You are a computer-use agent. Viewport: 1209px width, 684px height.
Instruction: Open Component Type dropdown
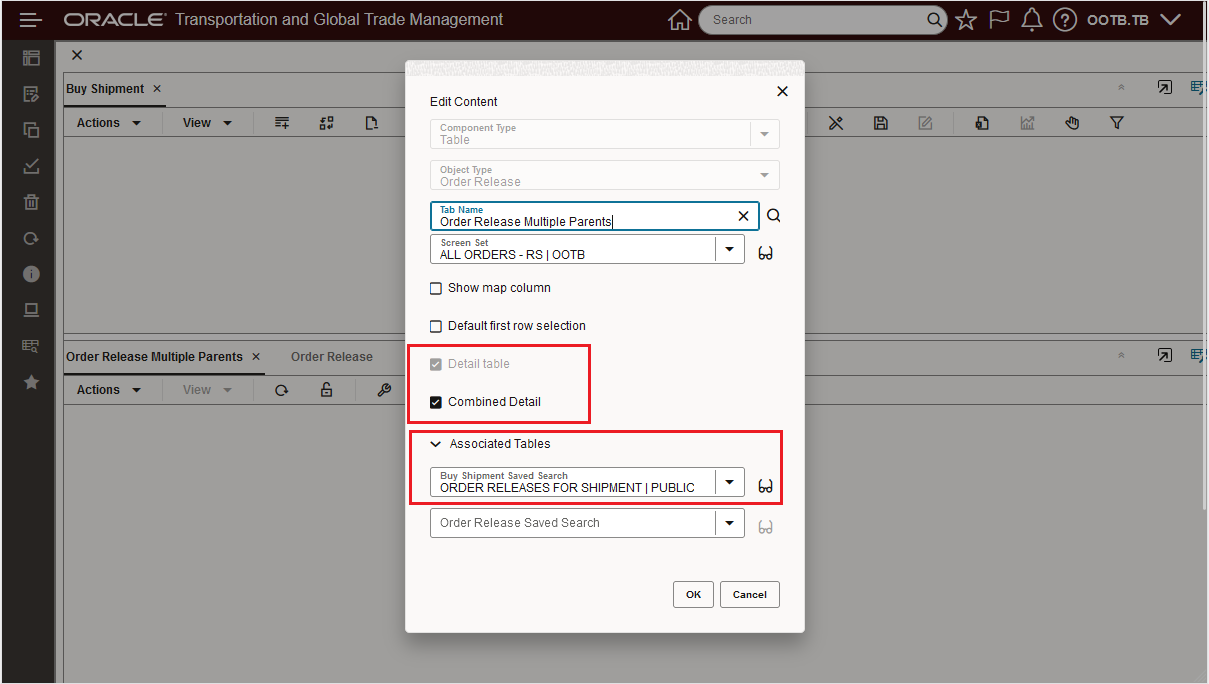pos(764,134)
